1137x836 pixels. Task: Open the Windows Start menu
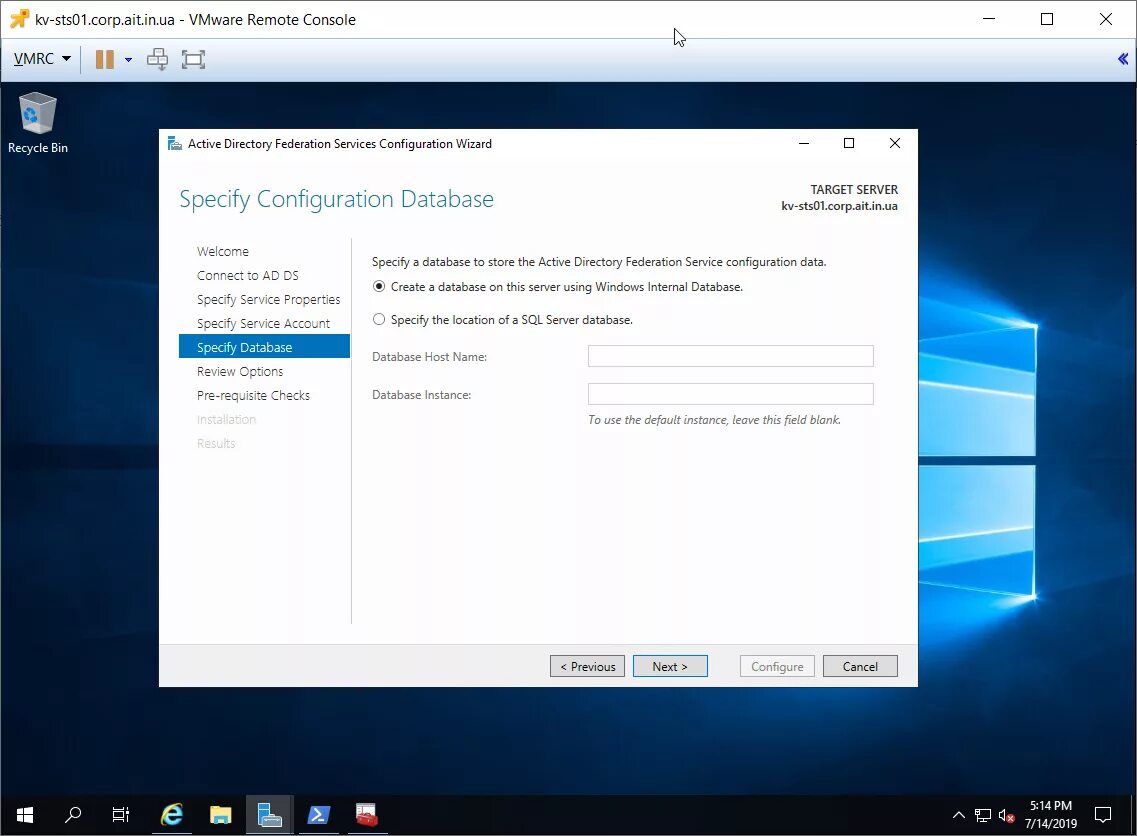[25, 815]
